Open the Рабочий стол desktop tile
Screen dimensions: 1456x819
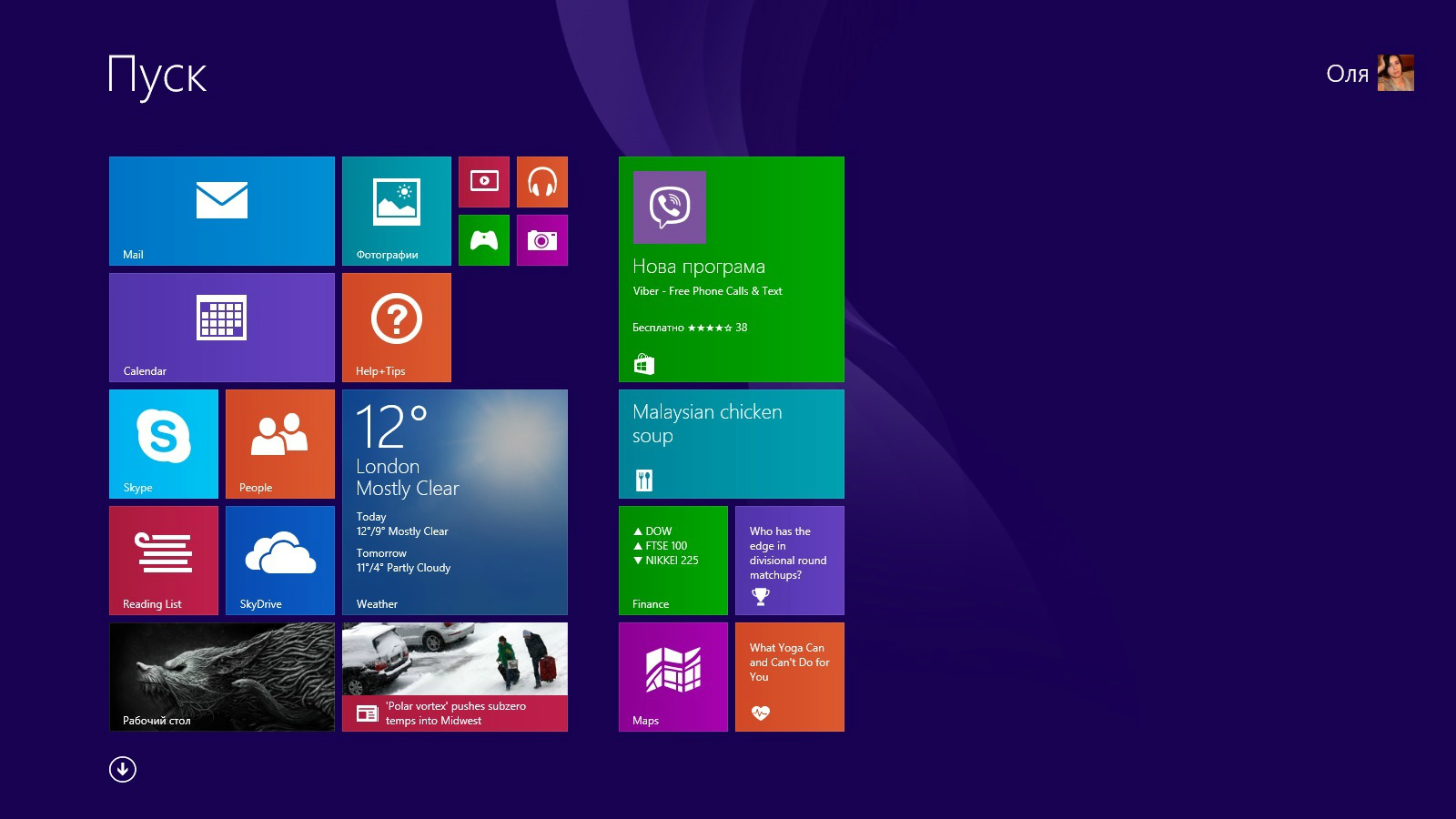click(222, 677)
